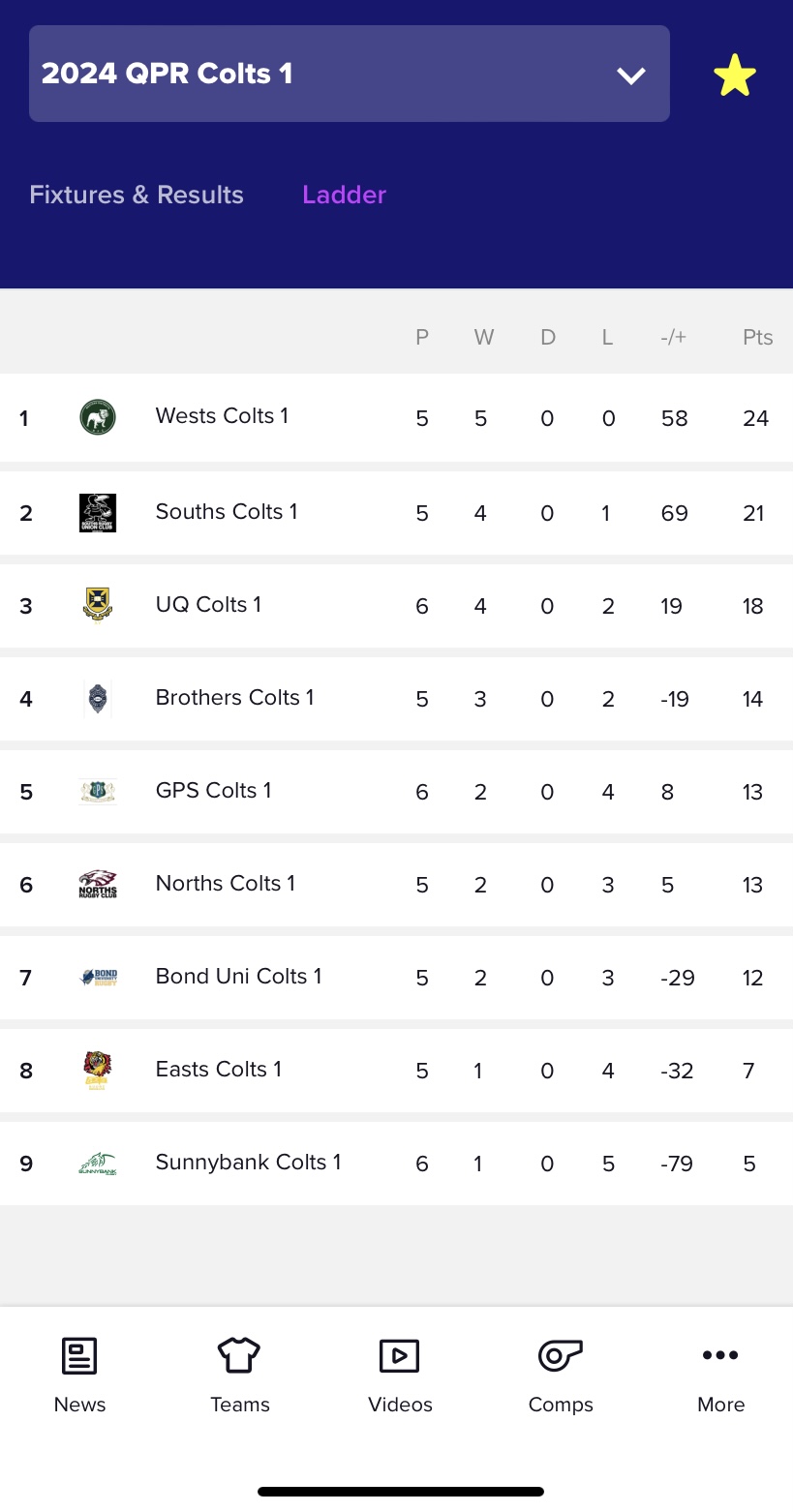Tap the Pts column header

click(758, 337)
